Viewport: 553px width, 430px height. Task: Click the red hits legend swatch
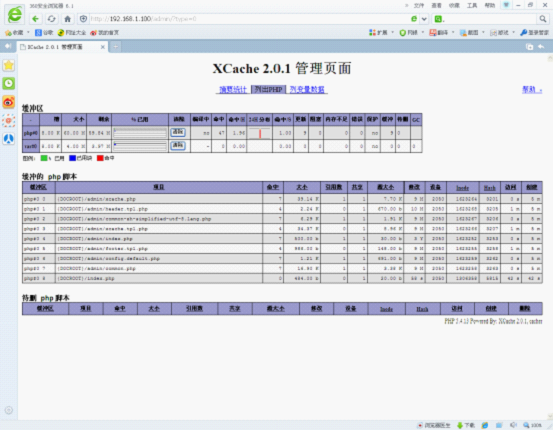[x=100, y=158]
